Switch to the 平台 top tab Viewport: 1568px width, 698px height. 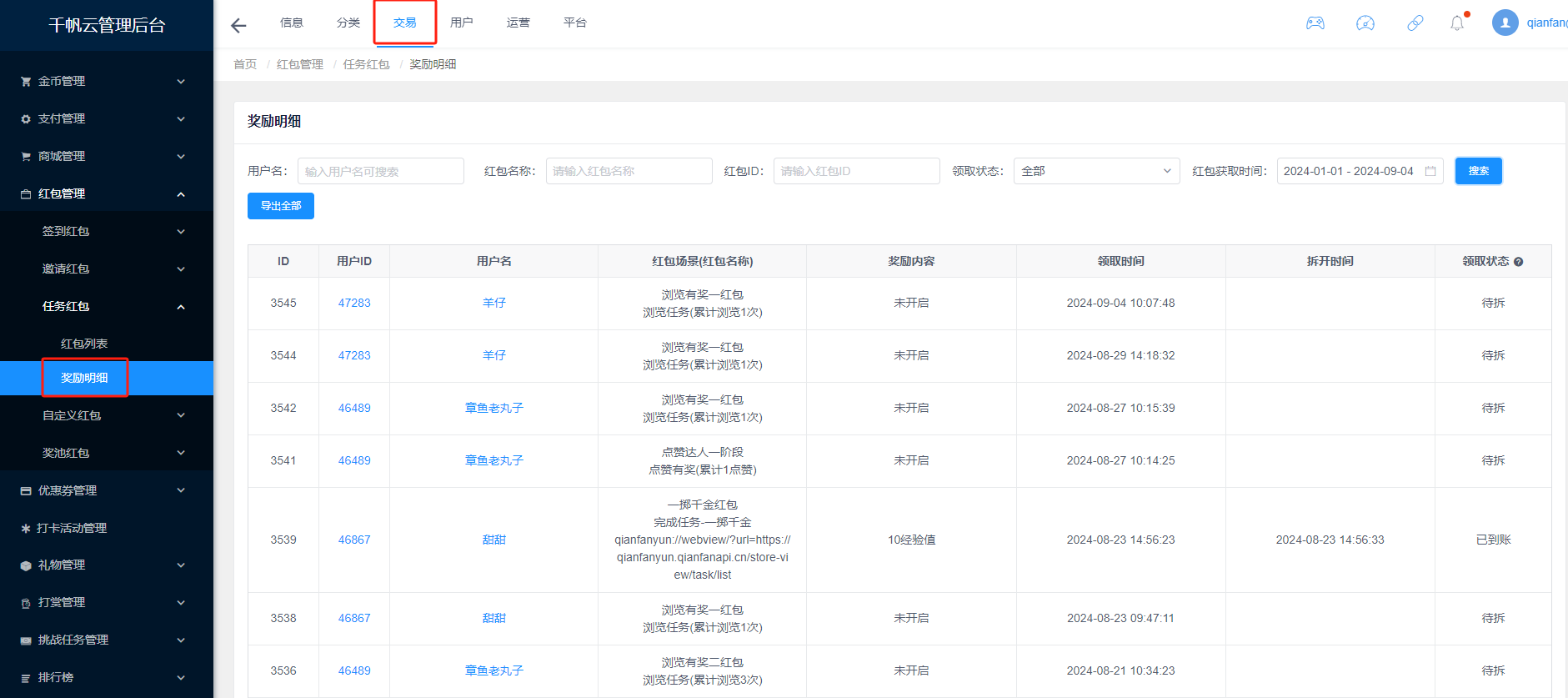pyautogui.click(x=575, y=23)
